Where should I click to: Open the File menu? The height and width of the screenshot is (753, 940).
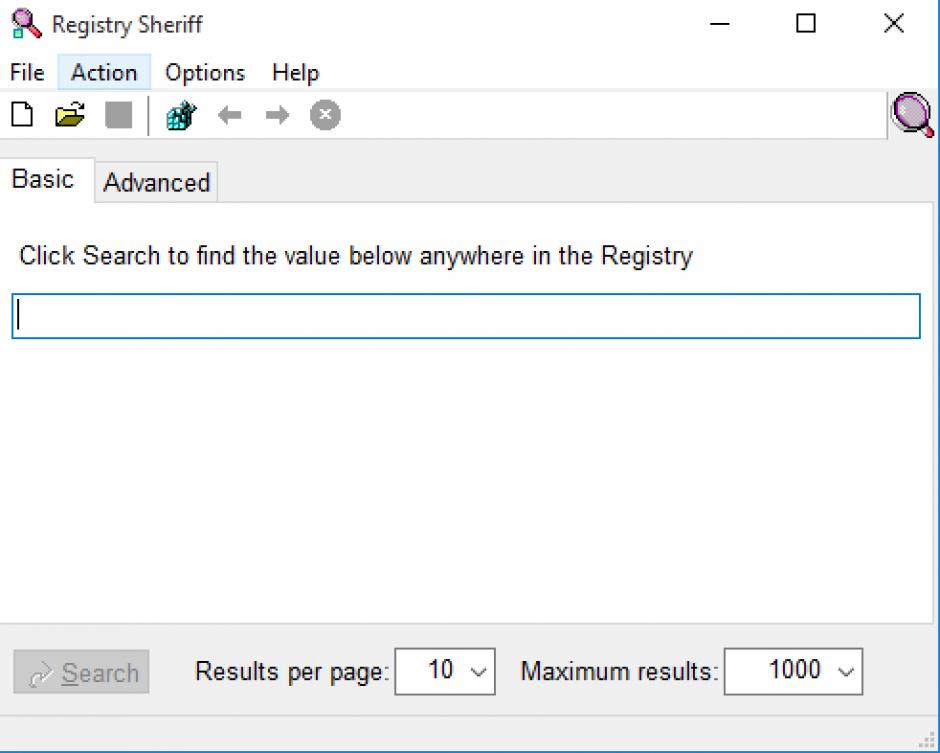28,73
